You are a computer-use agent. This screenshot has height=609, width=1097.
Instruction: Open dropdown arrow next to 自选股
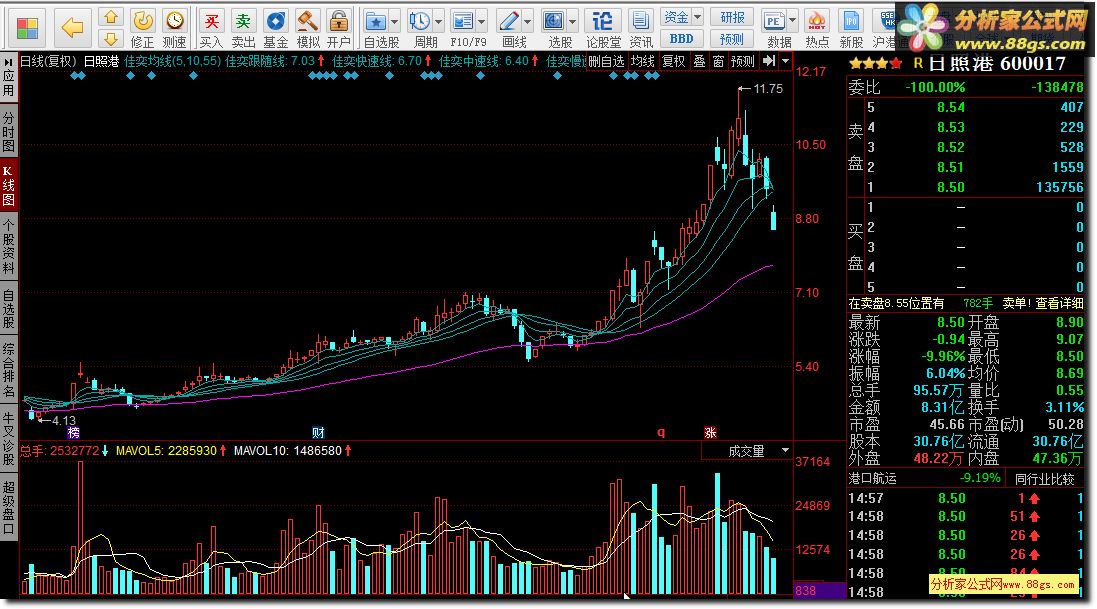click(395, 21)
